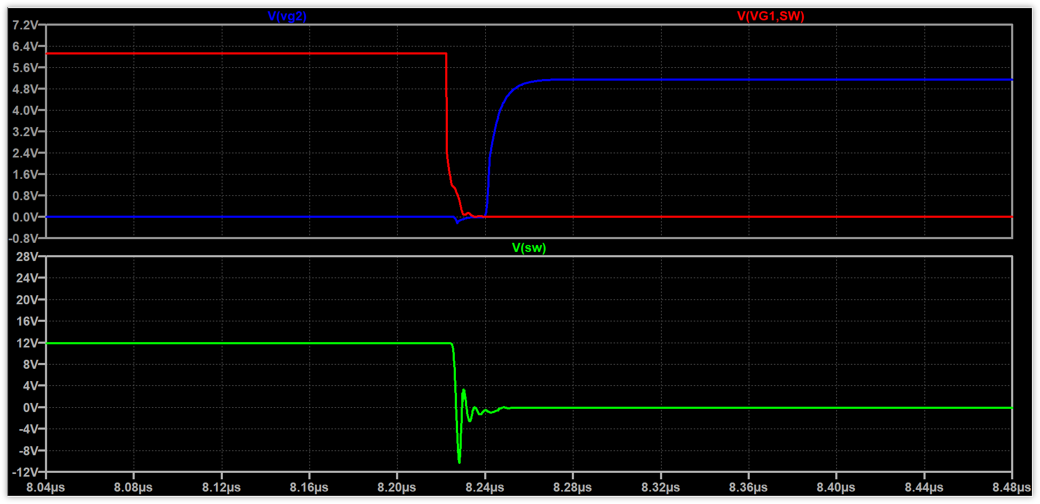Click the 8.04µs time axis label
This screenshot has width=1040, height=504.
click(x=46, y=487)
